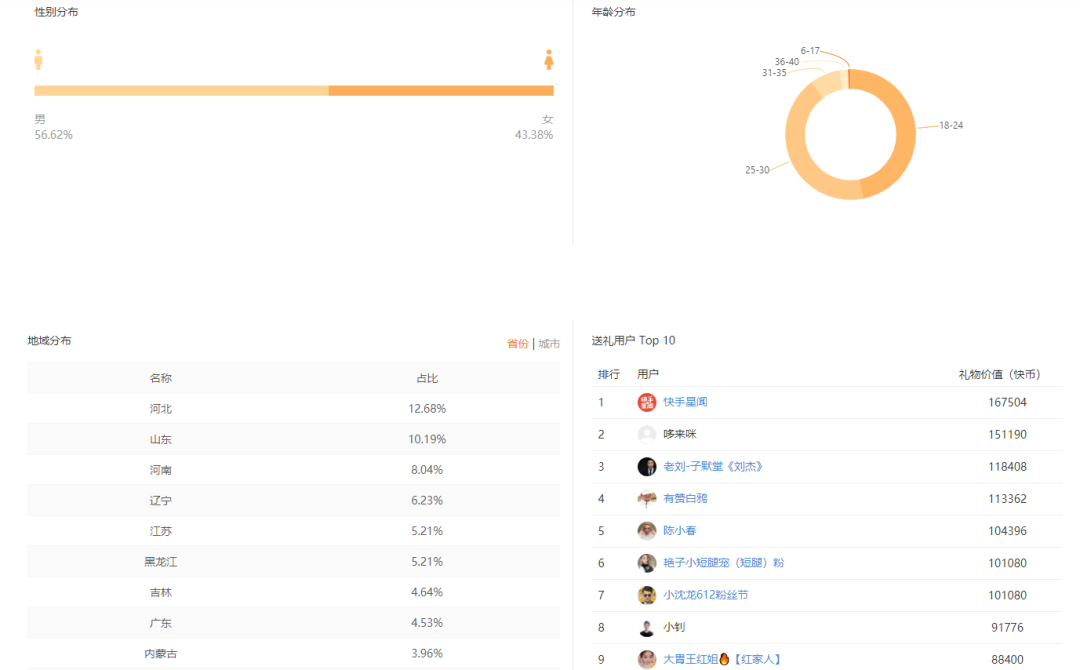Open 老刘-子默堂 avatar picture
The width and height of the screenshot is (1080, 670).
point(647,467)
